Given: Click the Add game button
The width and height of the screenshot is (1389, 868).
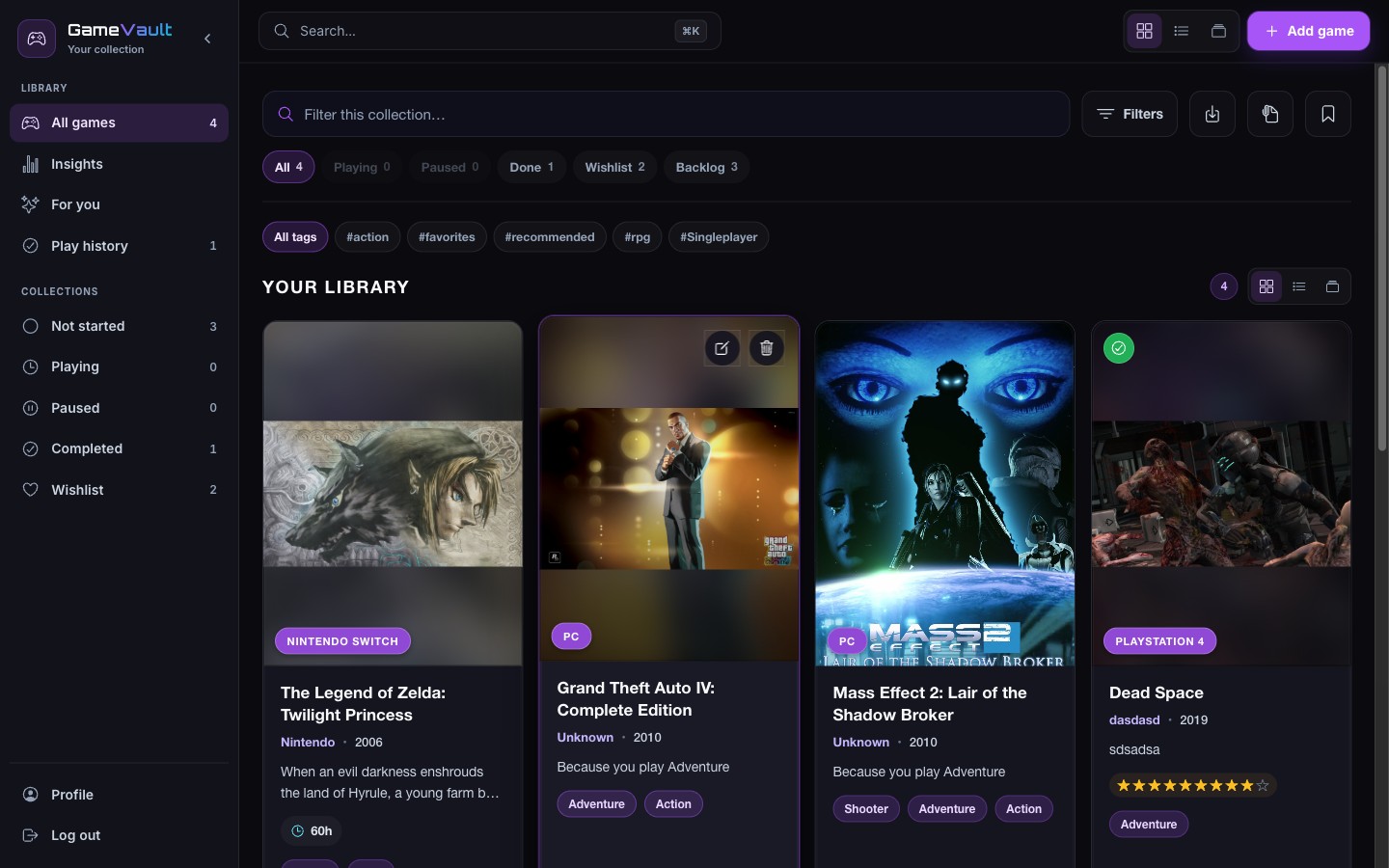Looking at the screenshot, I should coord(1308,31).
